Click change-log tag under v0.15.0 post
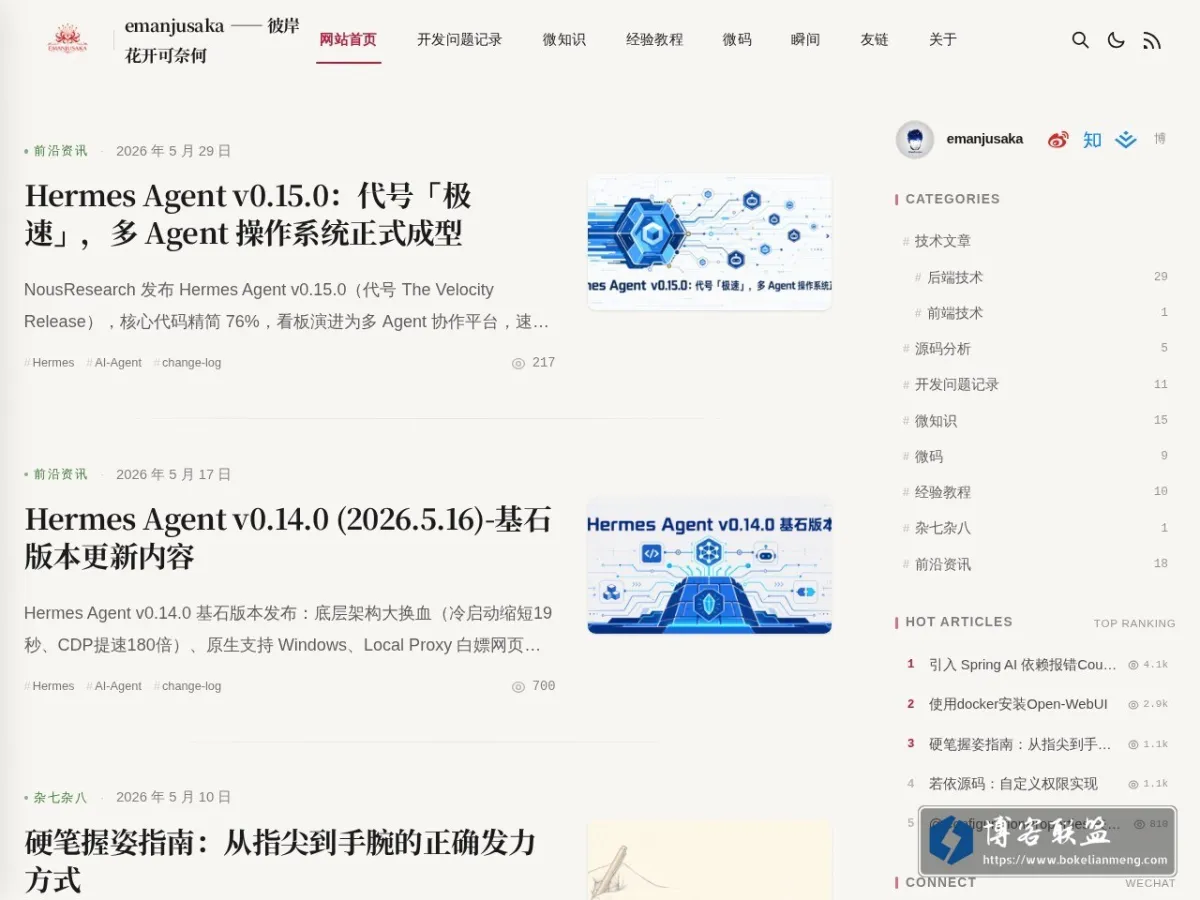Viewport: 1200px width, 900px height. point(187,363)
